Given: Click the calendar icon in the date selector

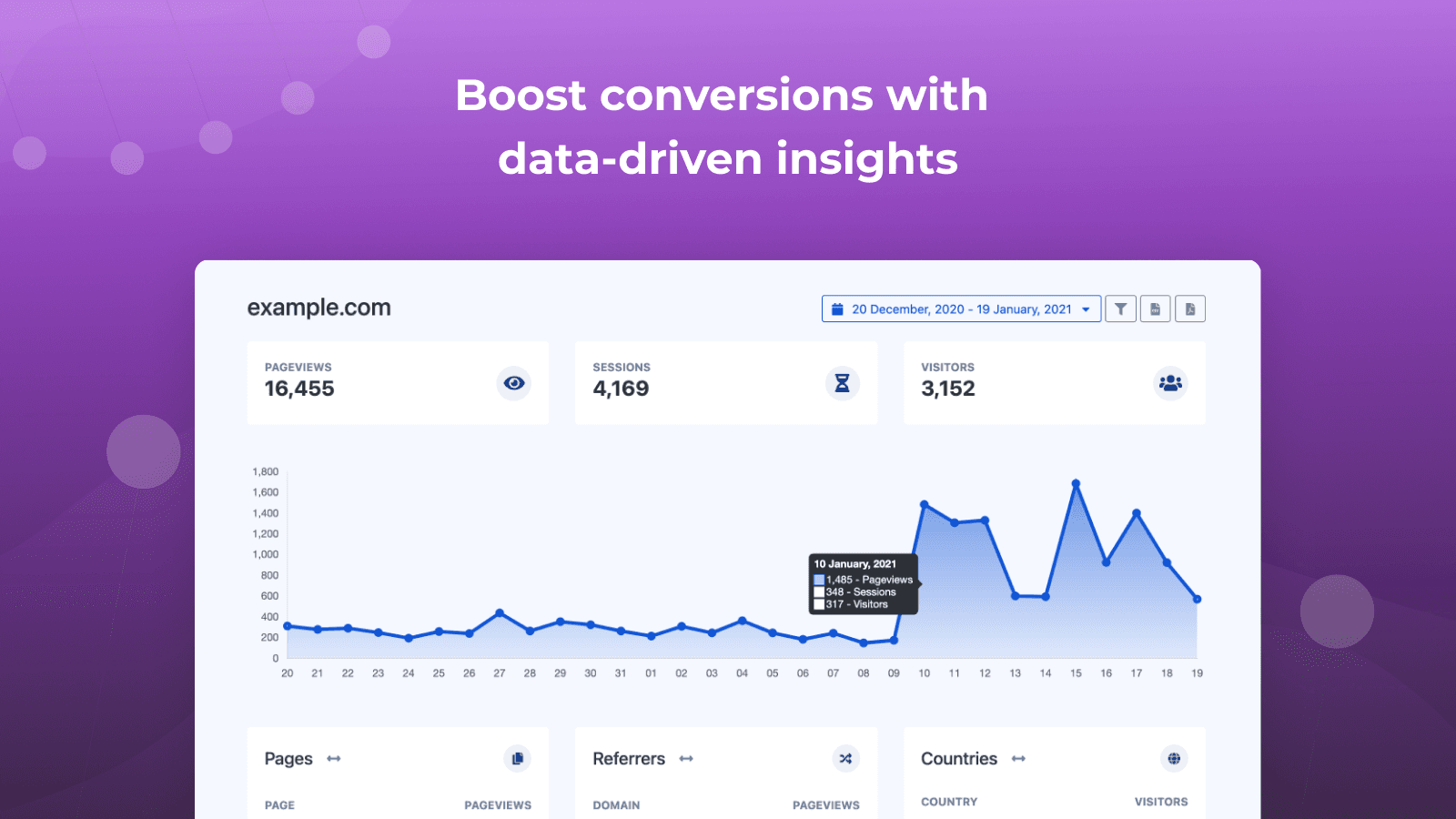Looking at the screenshot, I should (x=837, y=308).
